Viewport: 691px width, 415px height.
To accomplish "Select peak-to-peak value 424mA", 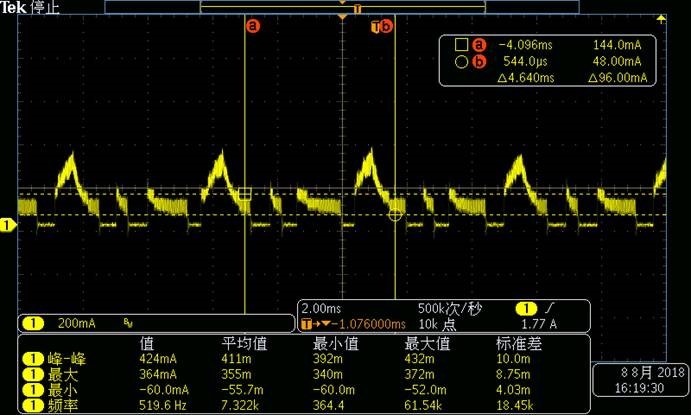I will click(158, 359).
